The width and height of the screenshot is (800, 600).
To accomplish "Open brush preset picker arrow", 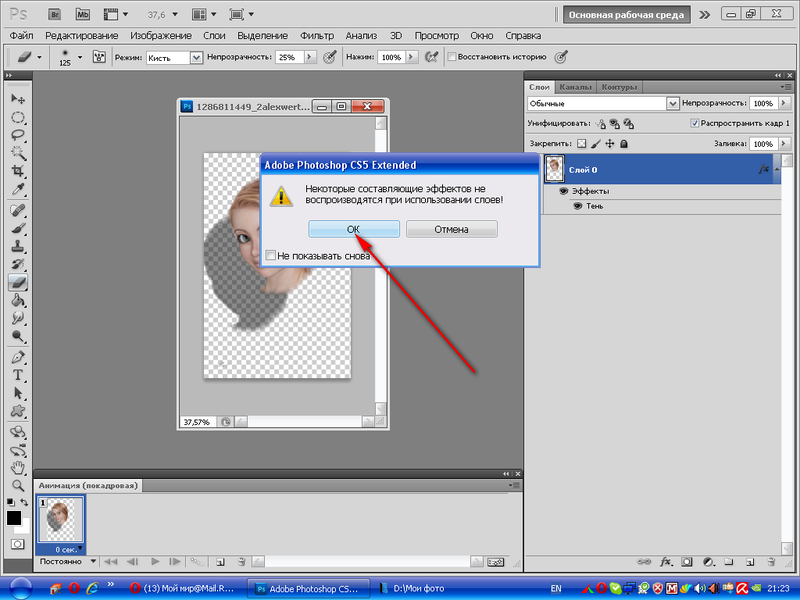I will (x=80, y=57).
